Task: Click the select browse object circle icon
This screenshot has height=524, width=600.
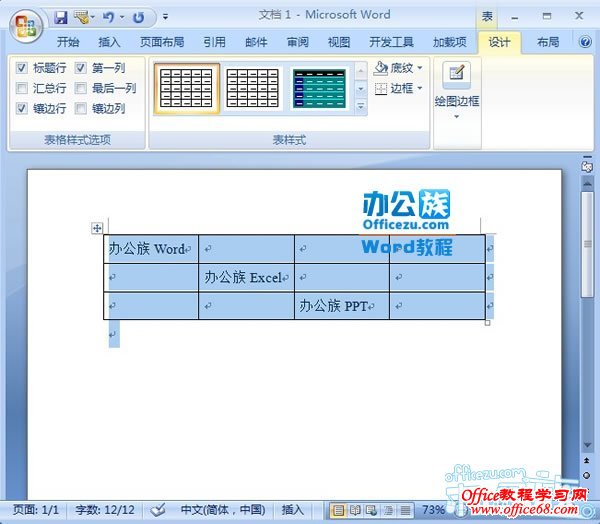Action: (x=587, y=475)
